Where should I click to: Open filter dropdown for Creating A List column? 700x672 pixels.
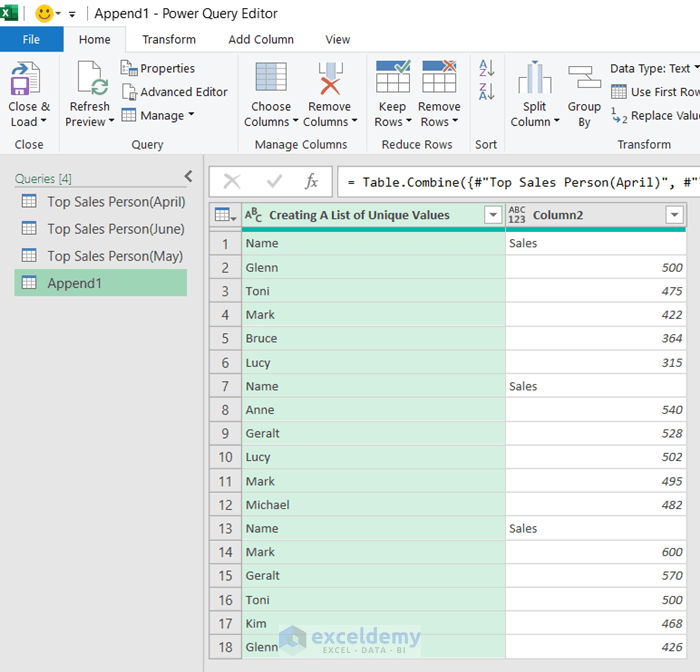click(x=493, y=215)
